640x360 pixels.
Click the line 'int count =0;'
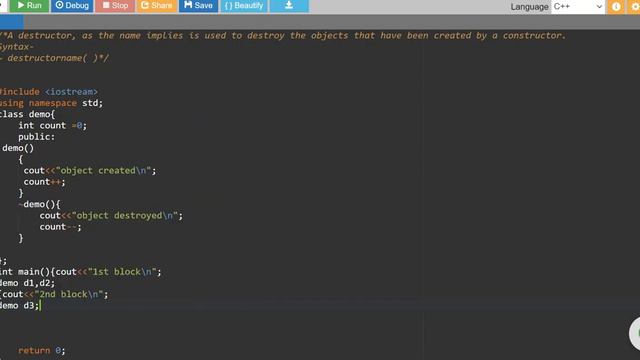52,126
